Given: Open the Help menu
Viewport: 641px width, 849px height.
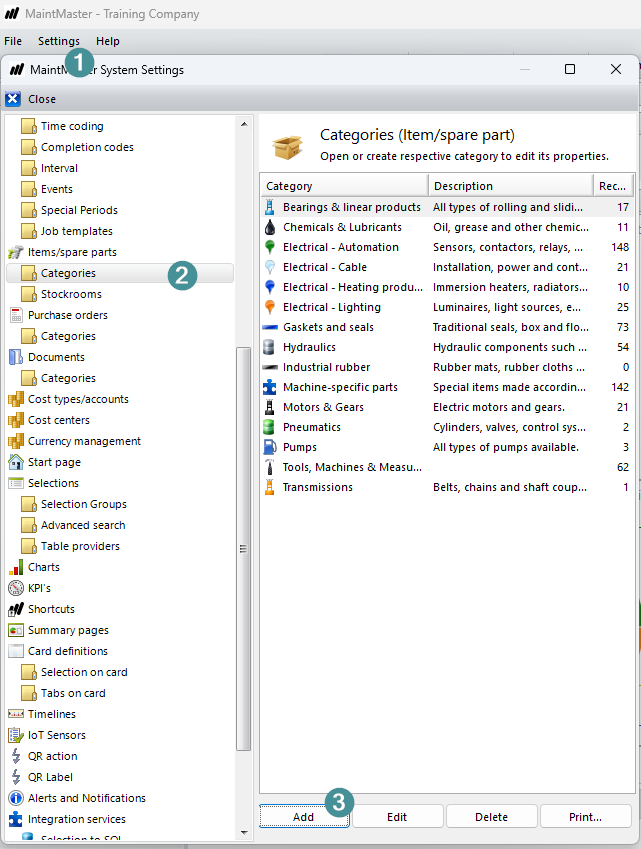Looking at the screenshot, I should pos(108,41).
